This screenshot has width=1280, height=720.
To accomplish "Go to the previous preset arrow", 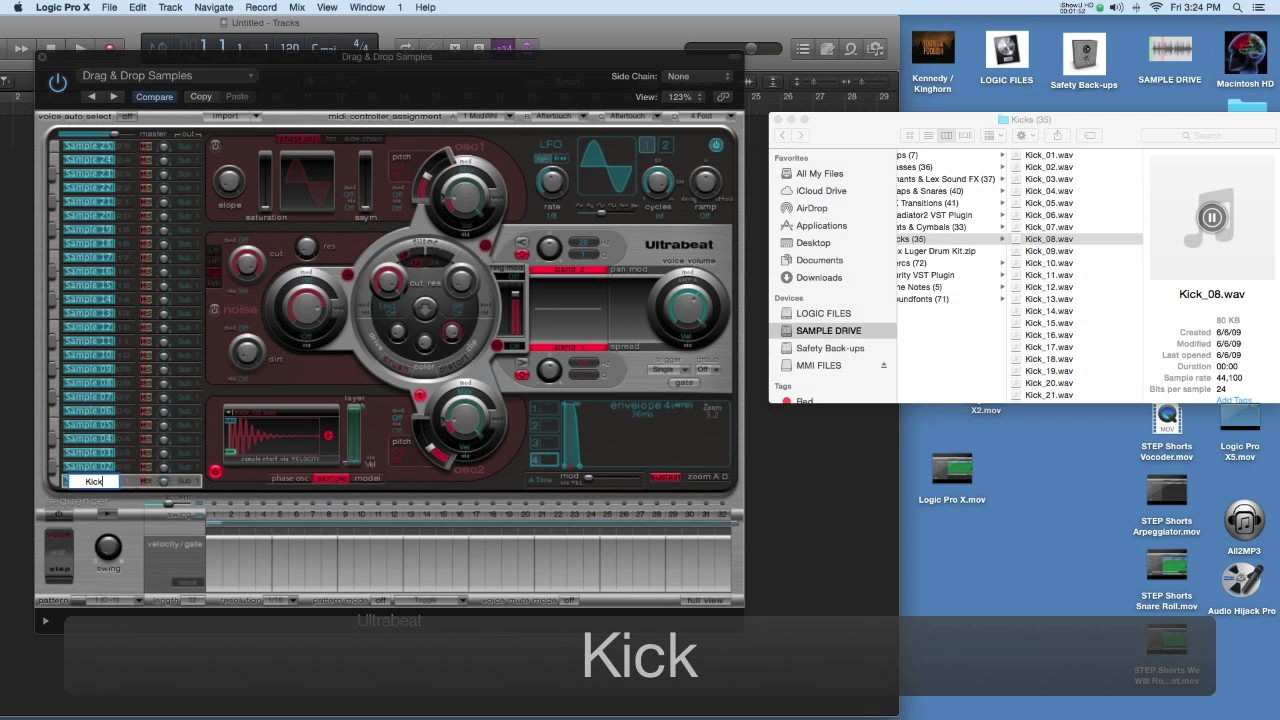I will 92,97.
